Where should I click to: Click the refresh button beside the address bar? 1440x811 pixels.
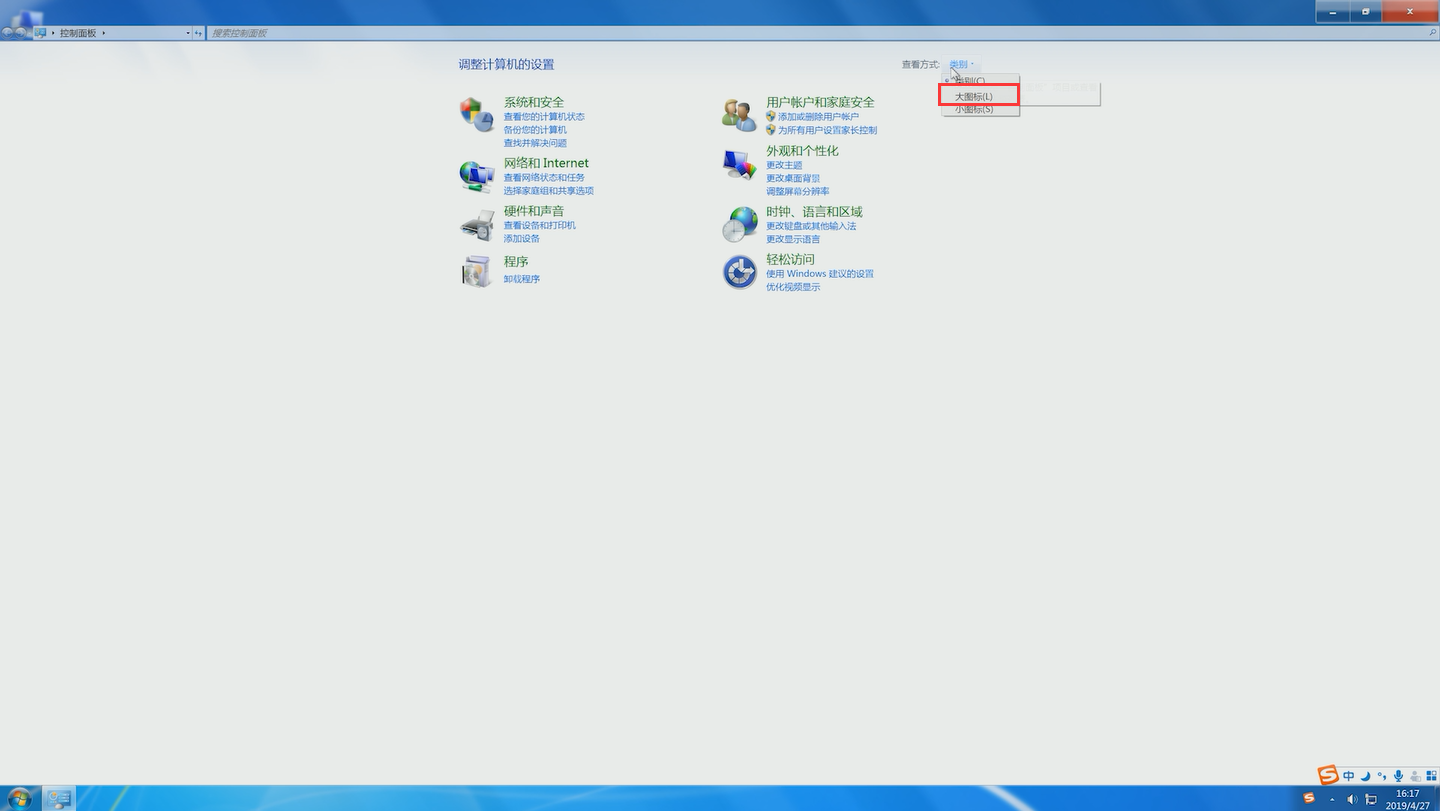[x=198, y=33]
